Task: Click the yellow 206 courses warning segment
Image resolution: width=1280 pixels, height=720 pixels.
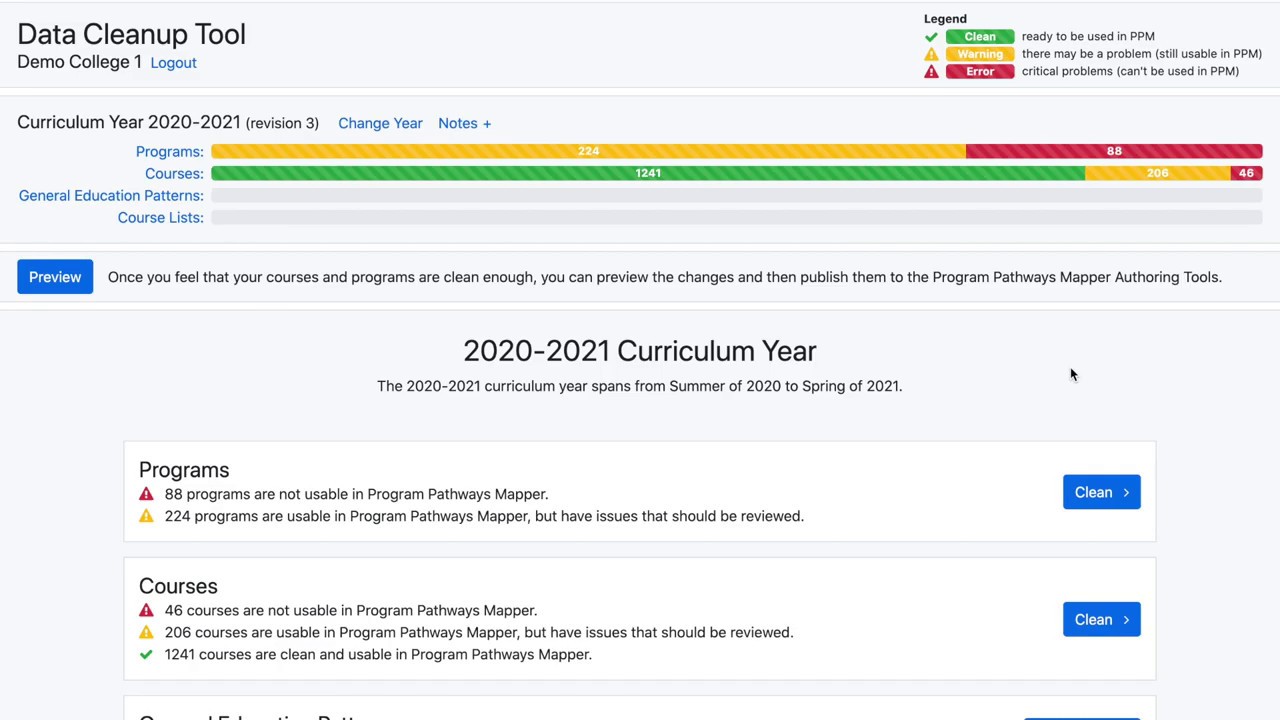Action: click(x=1157, y=173)
